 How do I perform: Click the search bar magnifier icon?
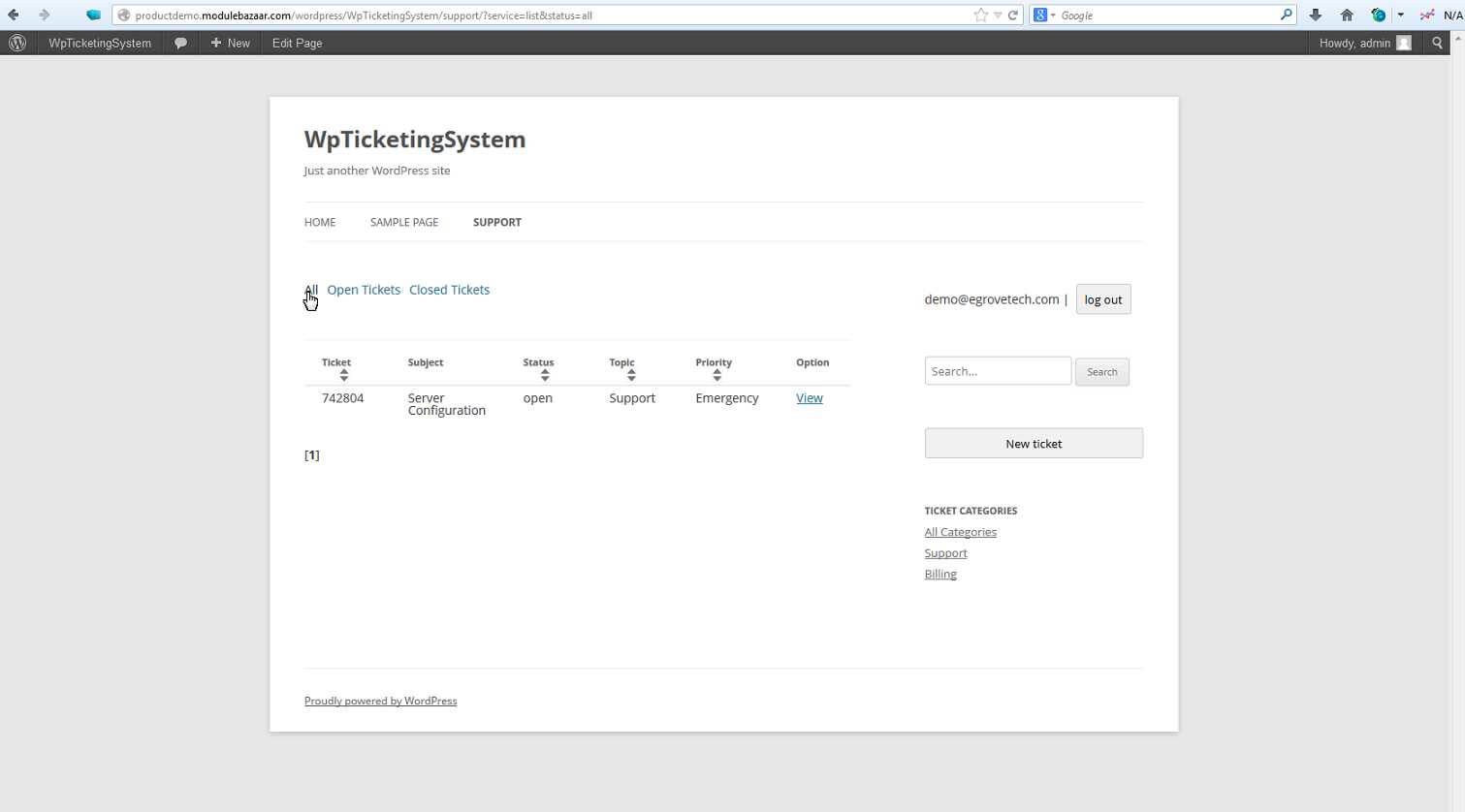[1286, 15]
